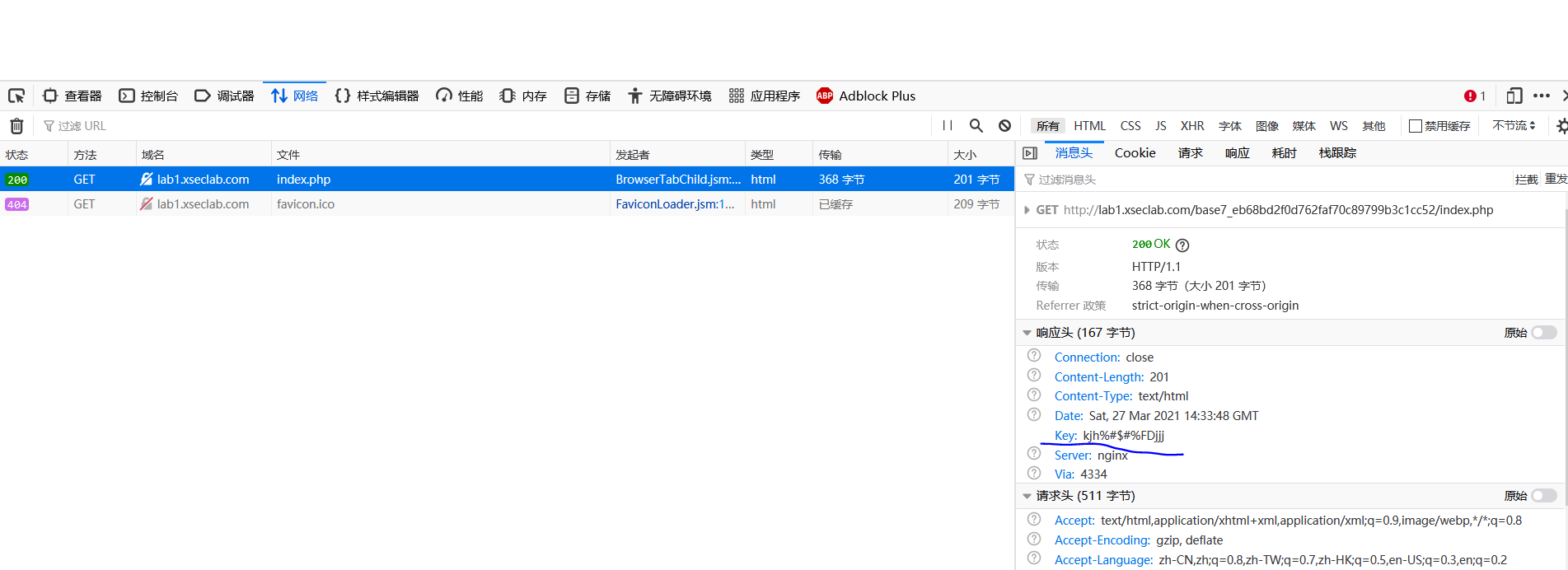Open the 调试器 debugger tab
1568x570 pixels.
pyautogui.click(x=224, y=96)
